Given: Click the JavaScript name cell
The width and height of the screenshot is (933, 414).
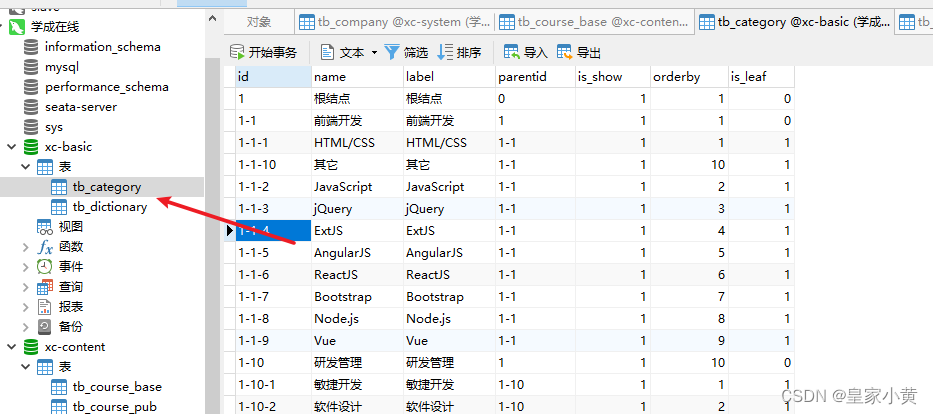Looking at the screenshot, I should point(357,187).
